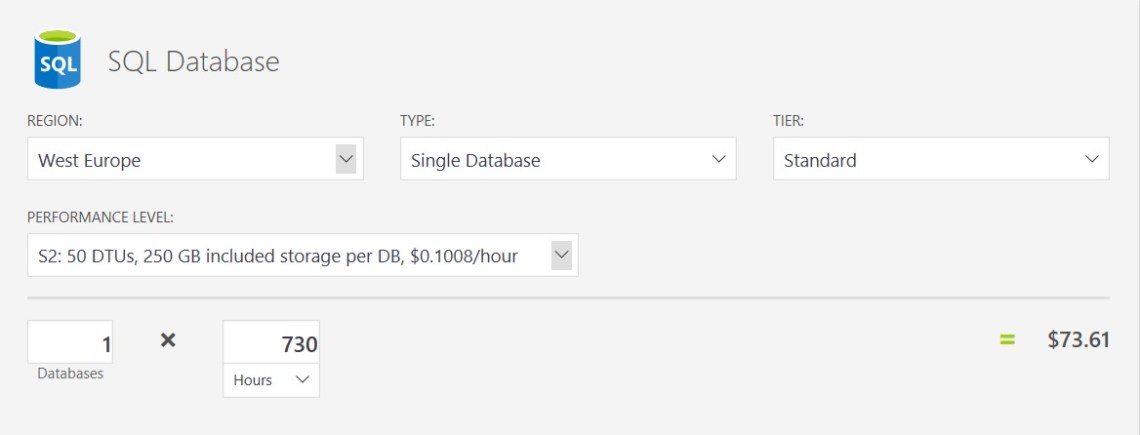Open the Region dropdown showing West Europe
Image resolution: width=1140 pixels, height=435 pixels.
(196, 159)
